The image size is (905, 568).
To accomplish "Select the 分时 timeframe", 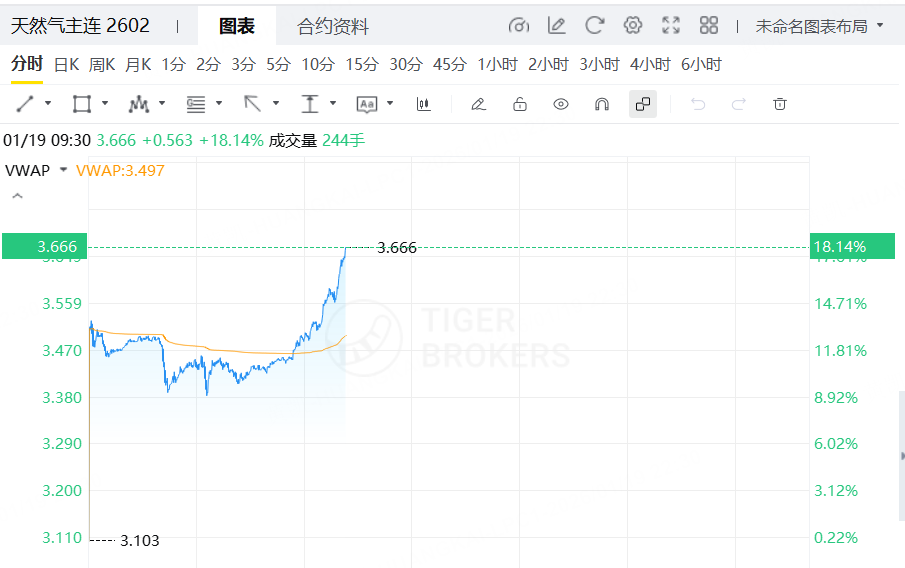I will pos(27,63).
